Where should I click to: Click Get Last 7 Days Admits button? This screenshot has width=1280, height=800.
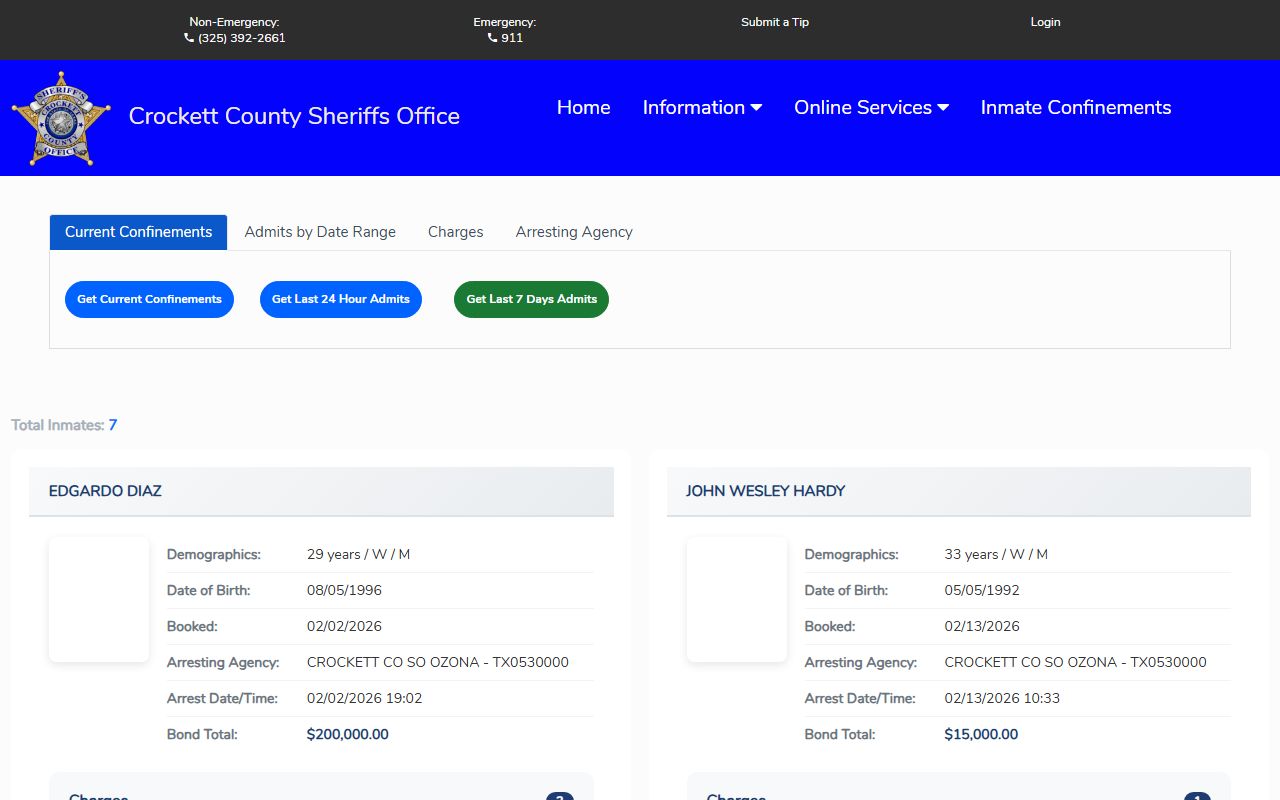click(531, 299)
